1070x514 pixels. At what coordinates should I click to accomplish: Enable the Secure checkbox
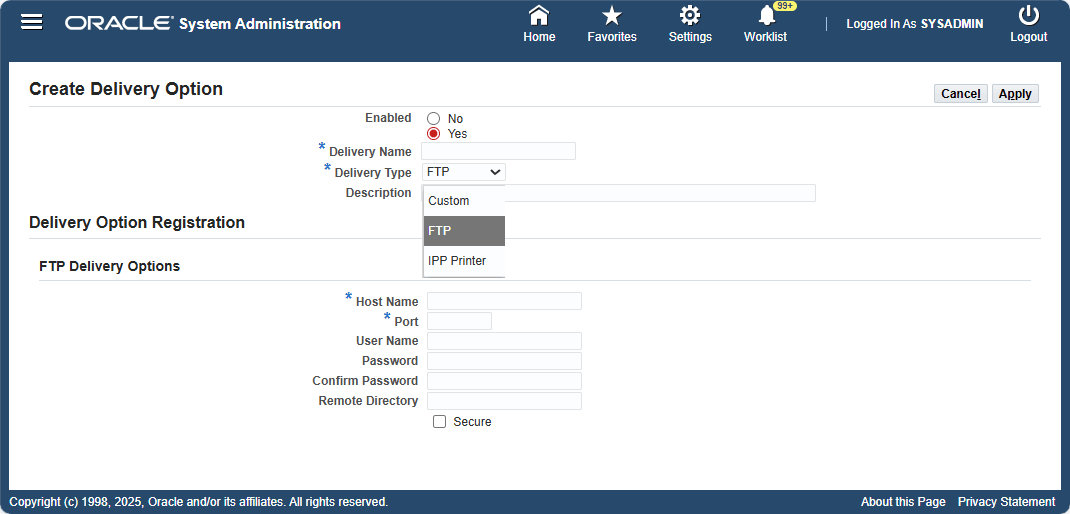coord(439,422)
